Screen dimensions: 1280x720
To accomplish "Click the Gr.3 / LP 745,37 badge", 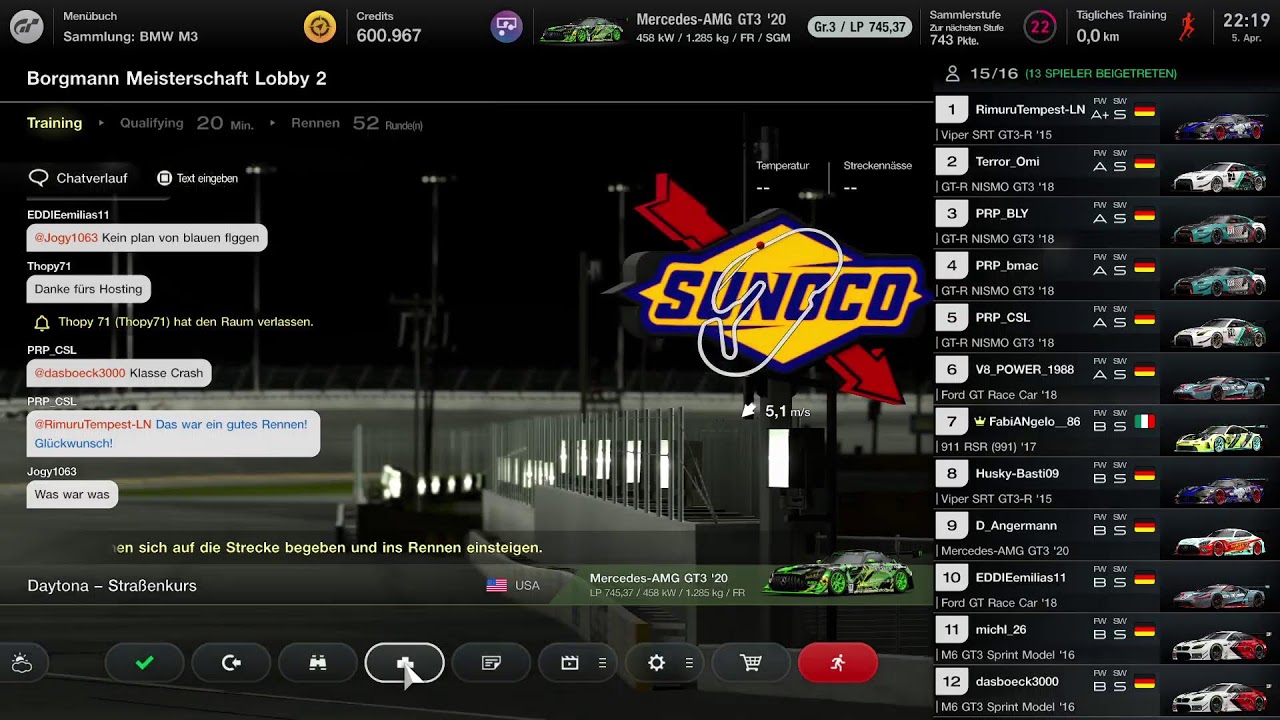I will [x=860, y=27].
